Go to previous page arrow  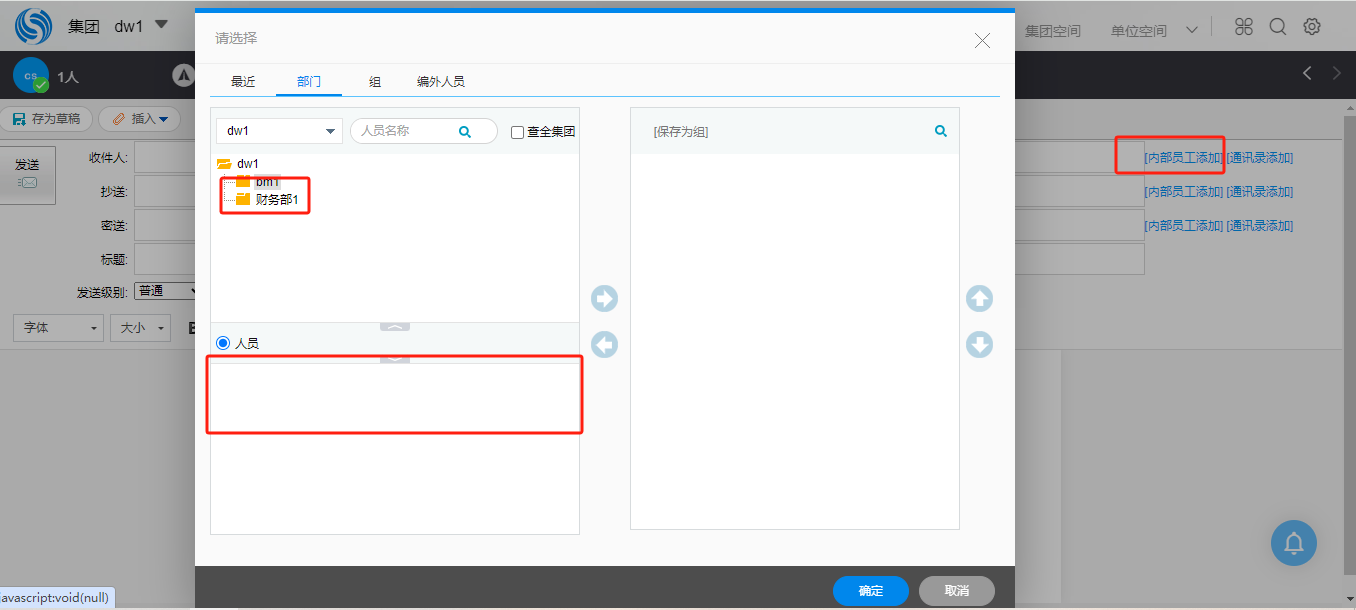coord(1306,73)
